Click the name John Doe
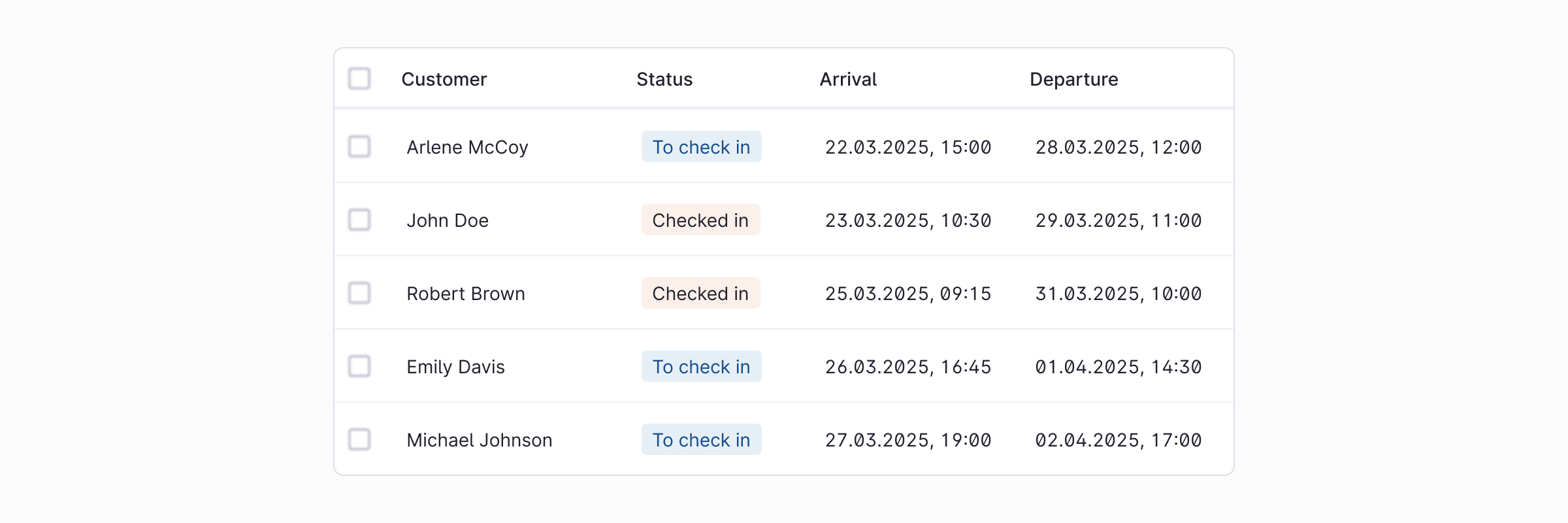 tap(448, 220)
